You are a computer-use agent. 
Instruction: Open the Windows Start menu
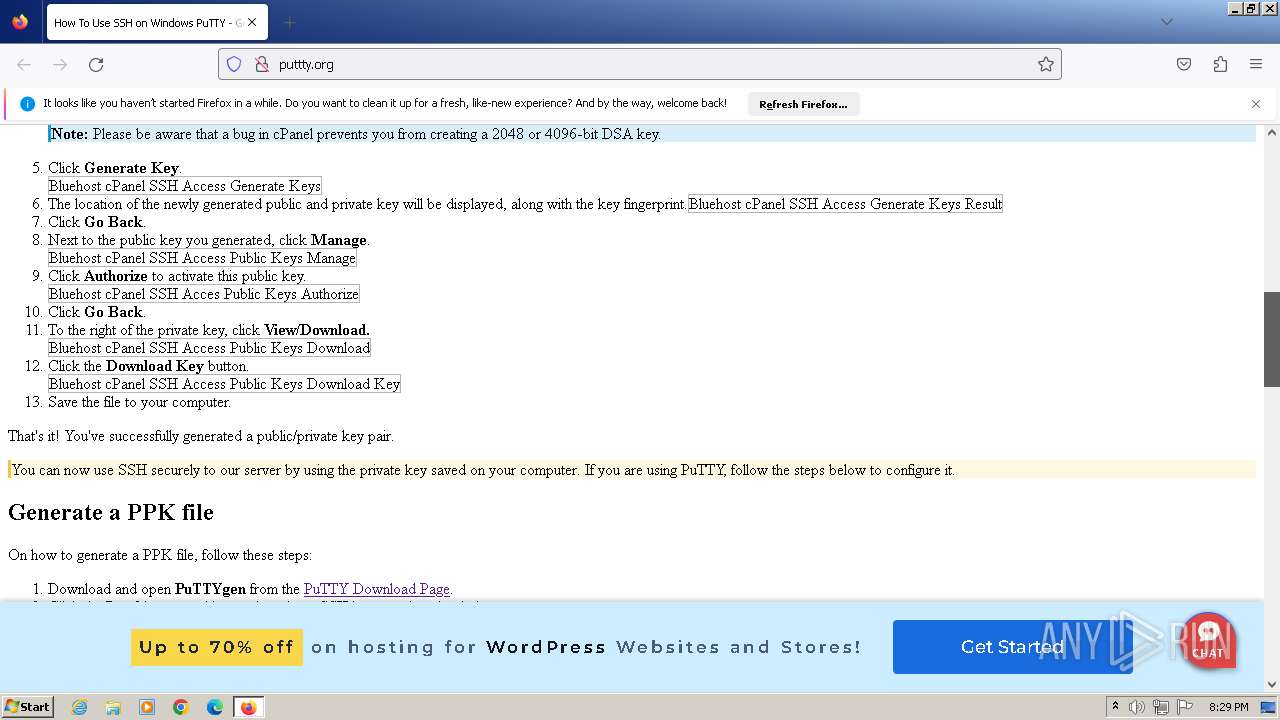28,707
